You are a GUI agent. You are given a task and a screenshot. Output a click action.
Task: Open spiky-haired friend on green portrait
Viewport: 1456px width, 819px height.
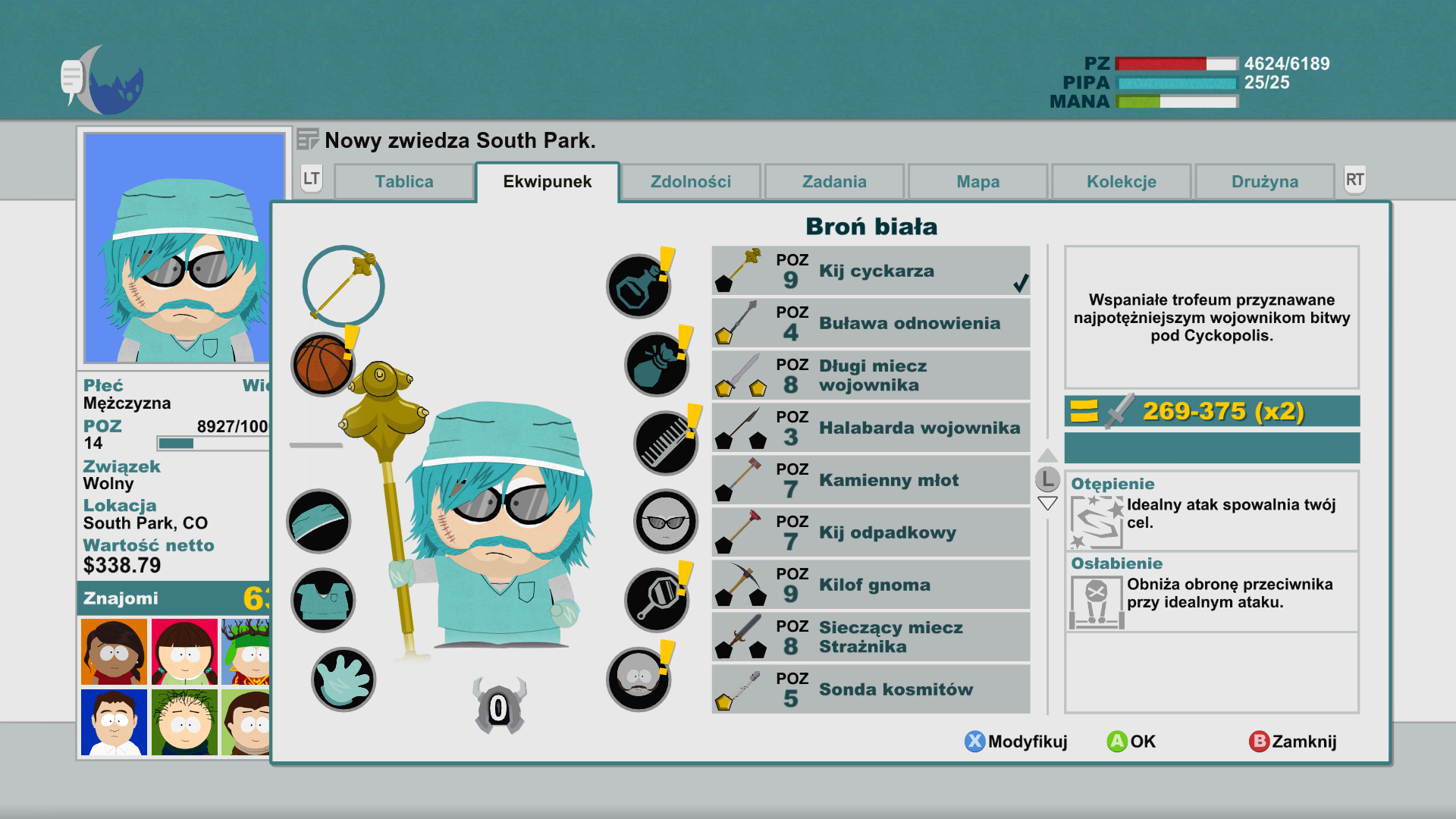click(x=184, y=722)
